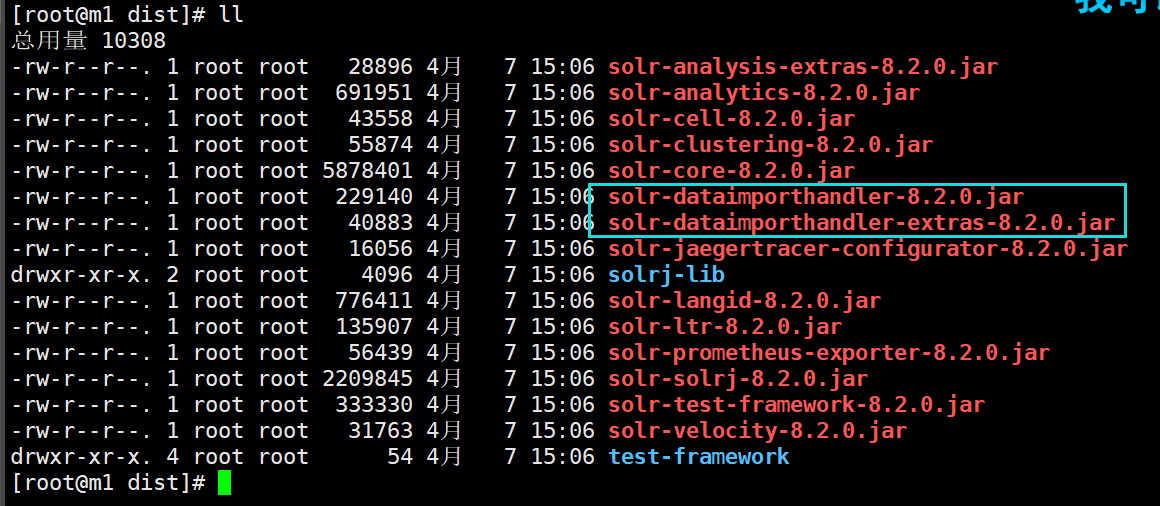The image size is (1160, 506).
Task: Click file size 776411 of solr-langid
Action: (374, 301)
